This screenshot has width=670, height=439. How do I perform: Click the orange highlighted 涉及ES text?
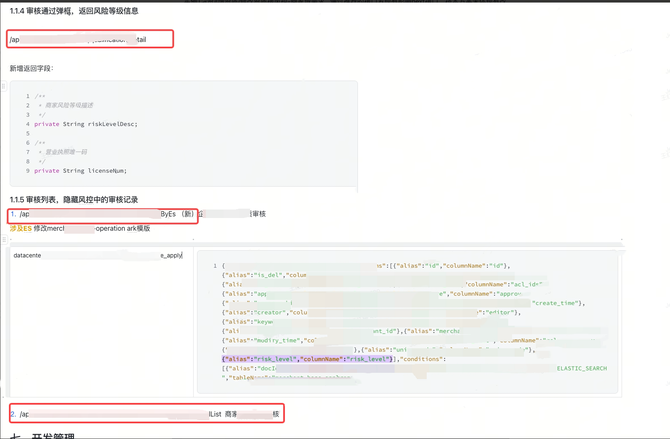pyautogui.click(x=20, y=229)
